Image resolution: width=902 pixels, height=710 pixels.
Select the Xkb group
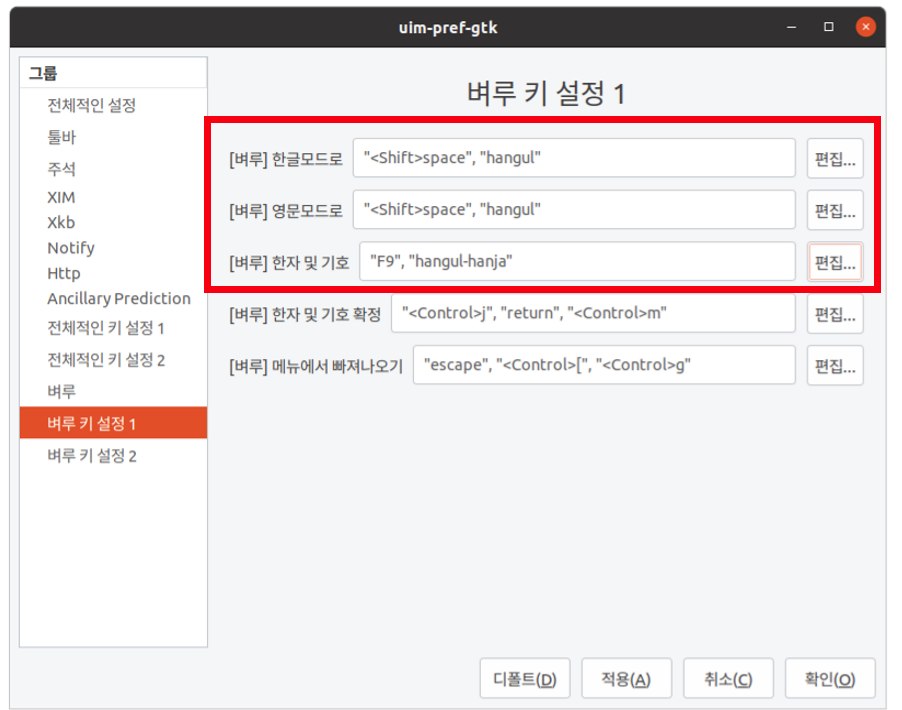[113, 223]
